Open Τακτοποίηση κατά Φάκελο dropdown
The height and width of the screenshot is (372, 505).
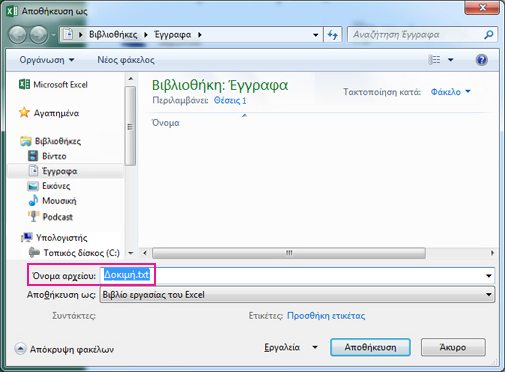pyautogui.click(x=451, y=92)
